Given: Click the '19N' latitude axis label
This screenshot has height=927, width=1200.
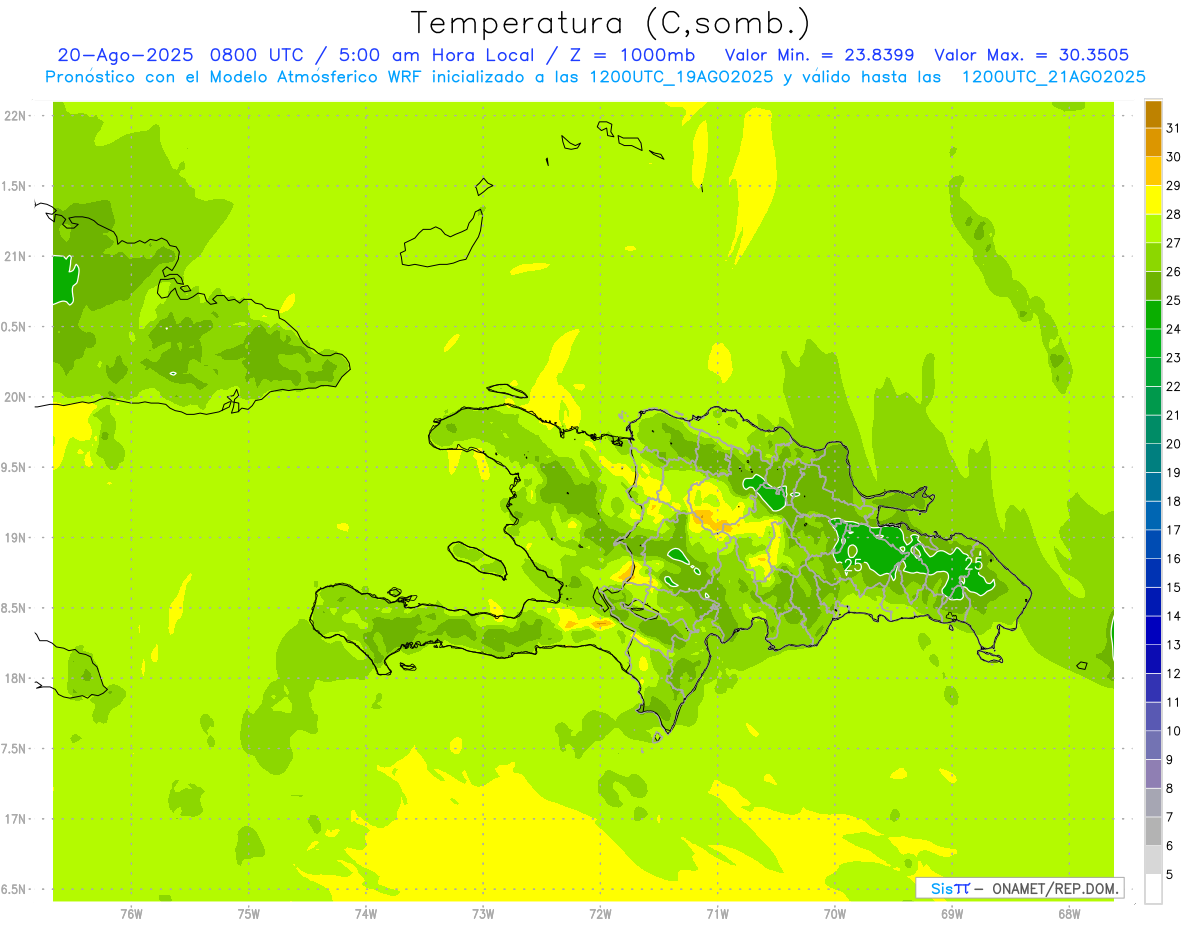Looking at the screenshot, I should point(15,538).
